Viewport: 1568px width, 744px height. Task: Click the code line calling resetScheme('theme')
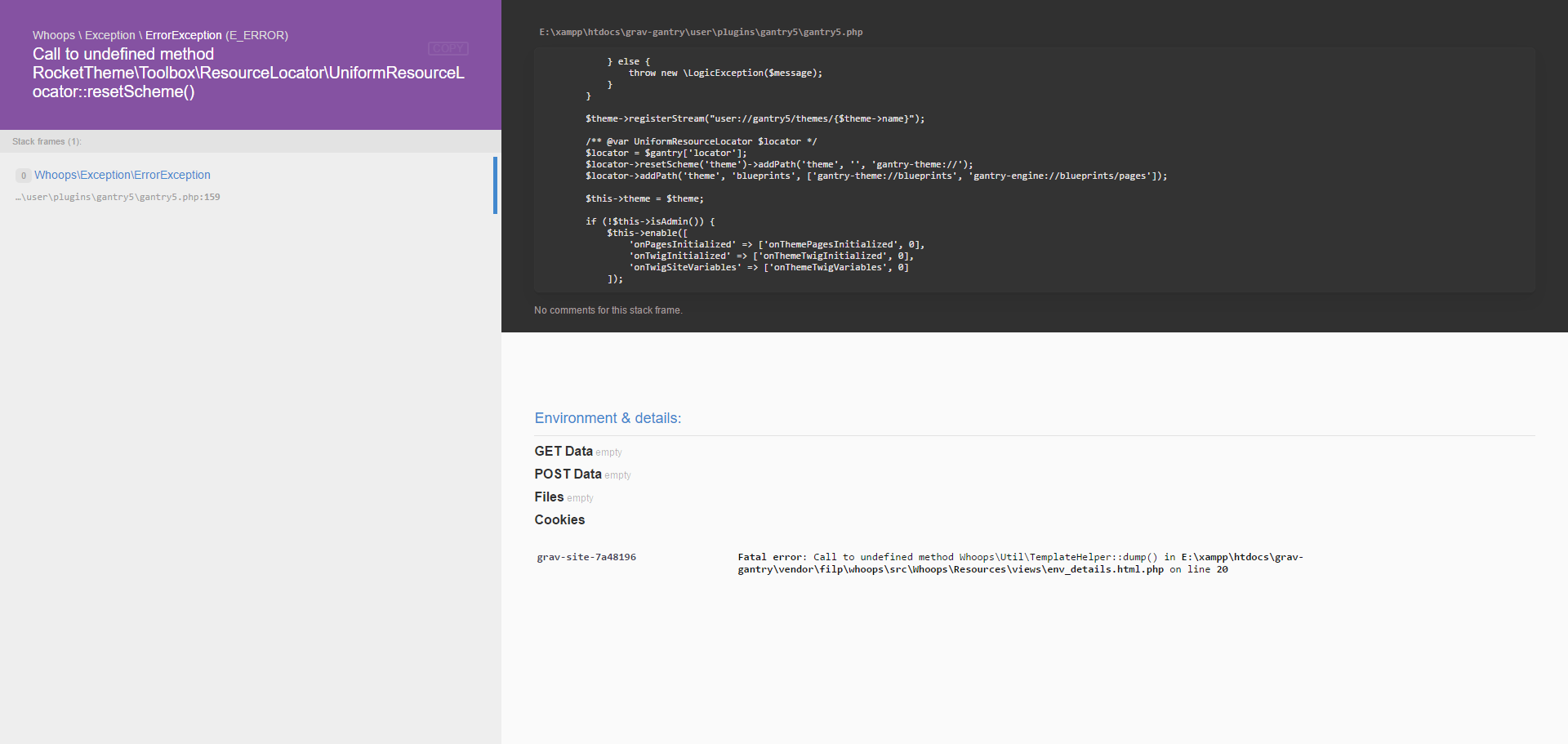779,165
